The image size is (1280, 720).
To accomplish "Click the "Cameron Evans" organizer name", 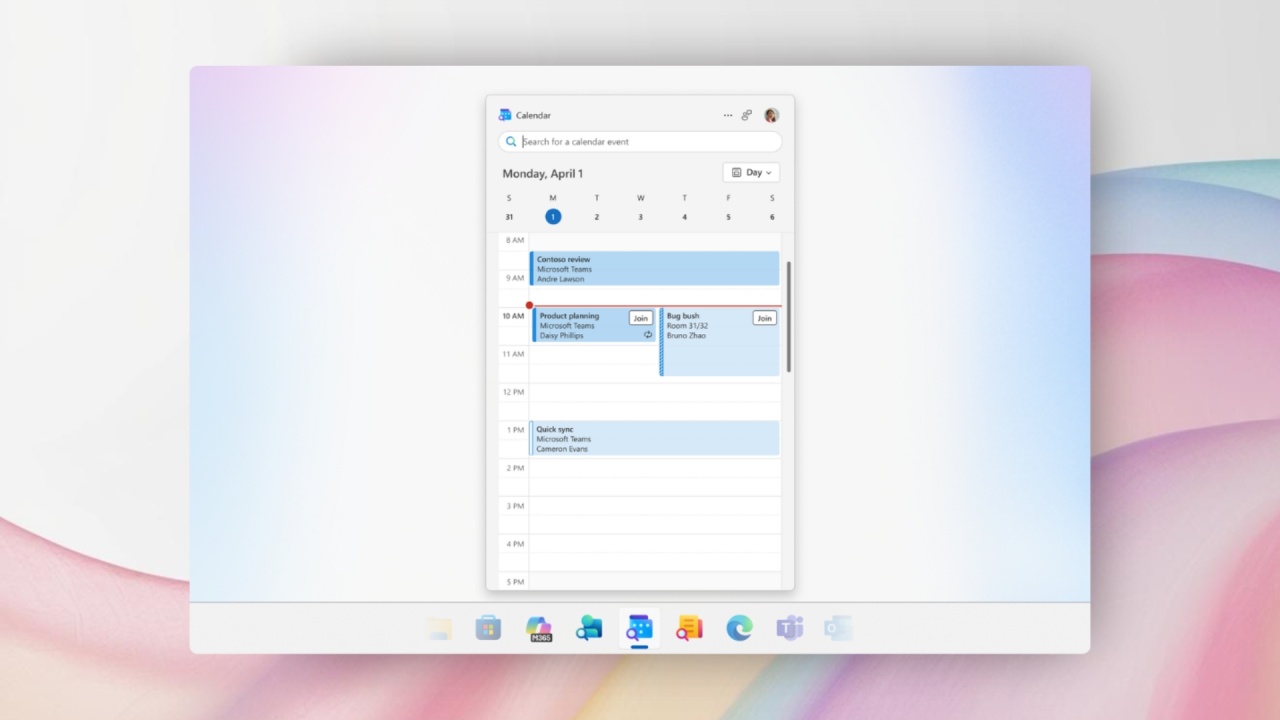I will pyautogui.click(x=563, y=449).
